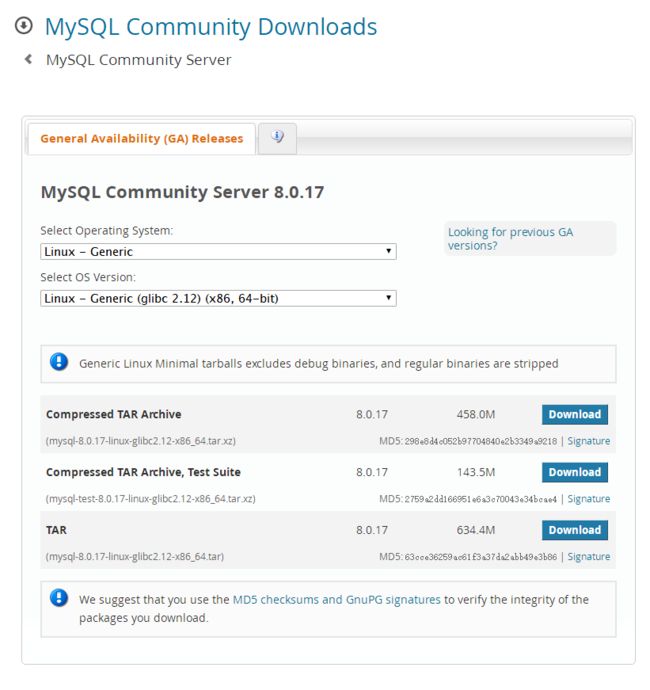Click the filename mysql-8.0.17-linux-glibc2.12-x86_64.tar
Screen dimensions: 650x690
click(135, 557)
